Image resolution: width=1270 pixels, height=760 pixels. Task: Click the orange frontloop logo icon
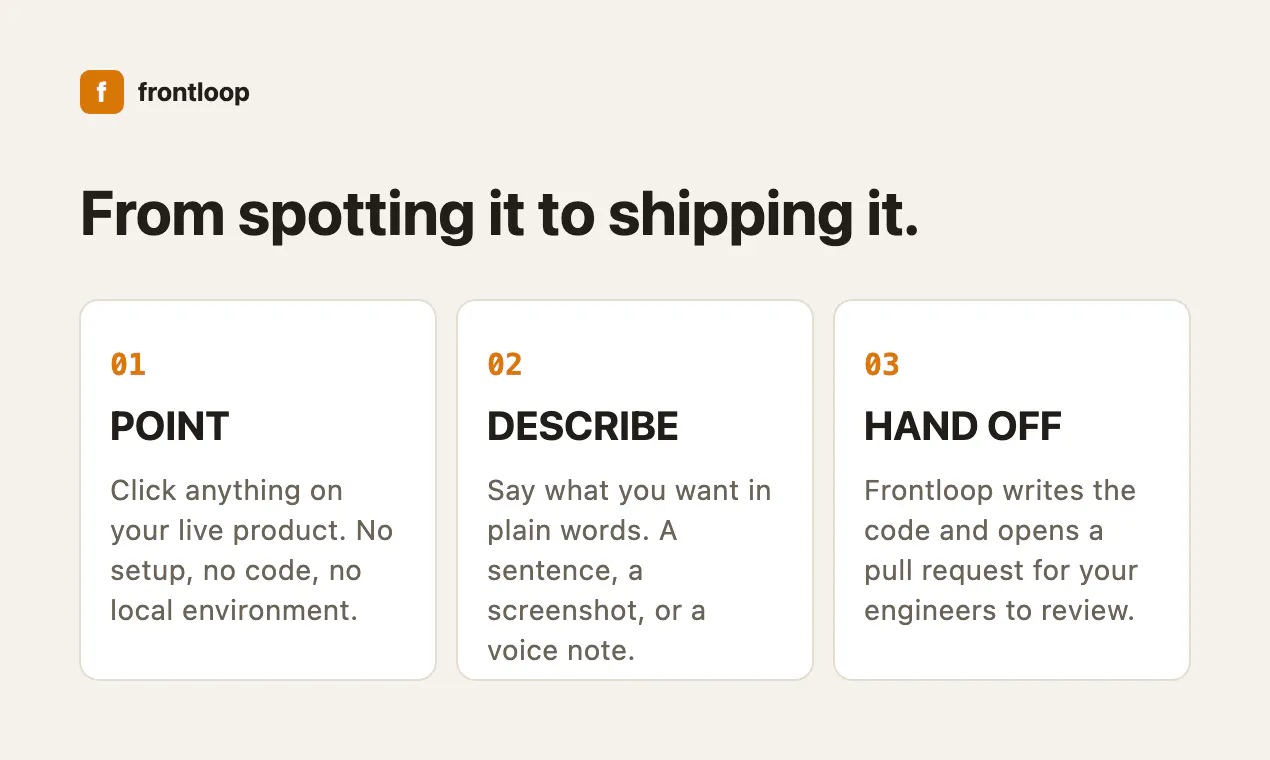(x=102, y=92)
